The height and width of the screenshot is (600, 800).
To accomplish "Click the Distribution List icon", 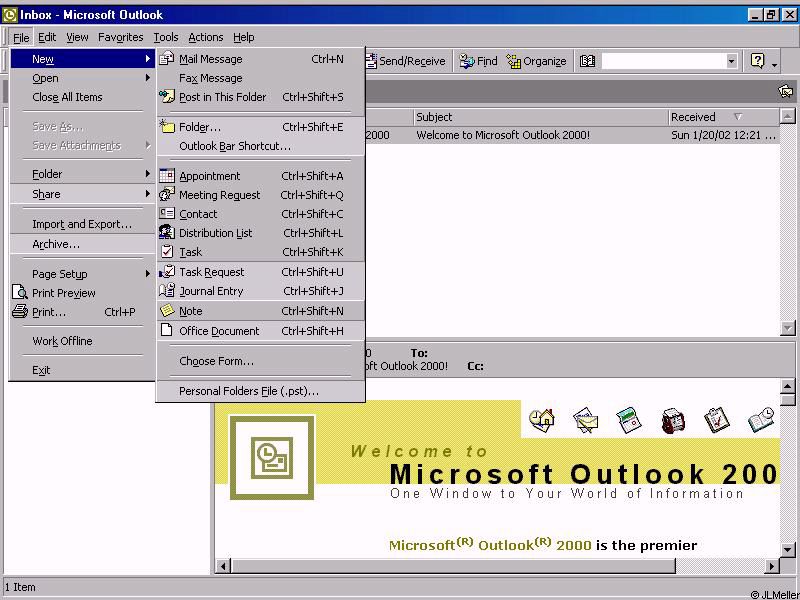I will (167, 232).
